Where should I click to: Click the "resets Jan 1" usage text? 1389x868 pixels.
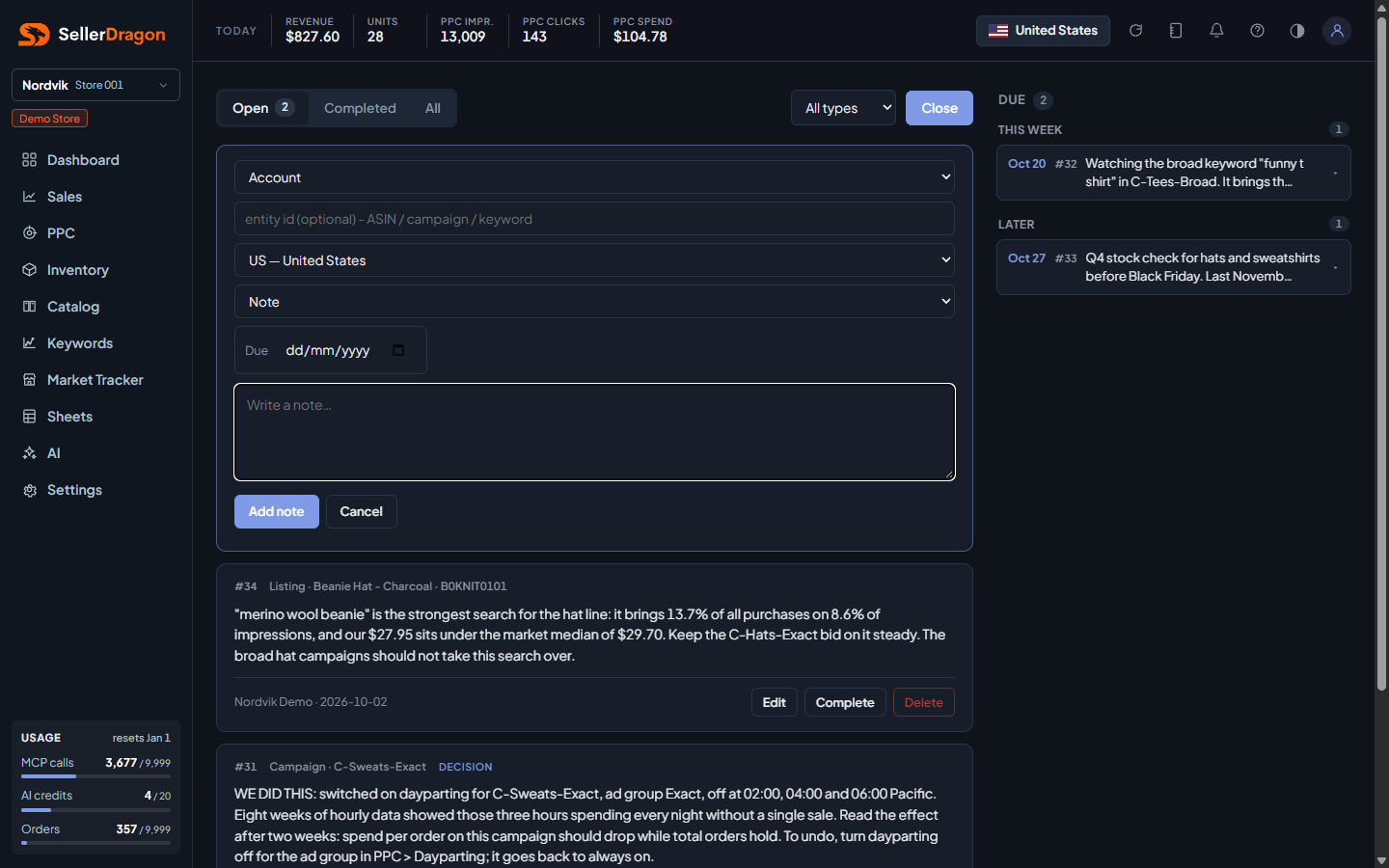click(x=141, y=738)
